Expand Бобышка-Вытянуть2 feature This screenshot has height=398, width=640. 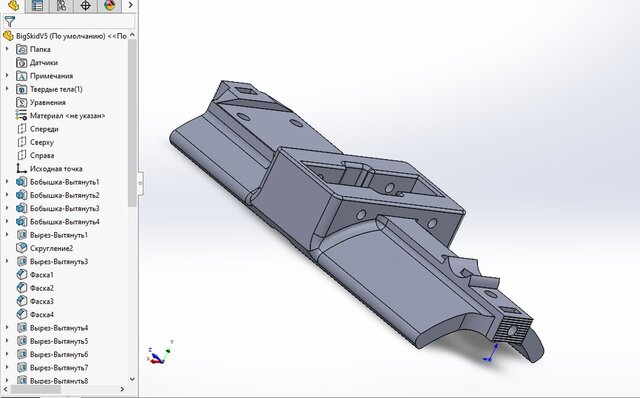click(7, 195)
